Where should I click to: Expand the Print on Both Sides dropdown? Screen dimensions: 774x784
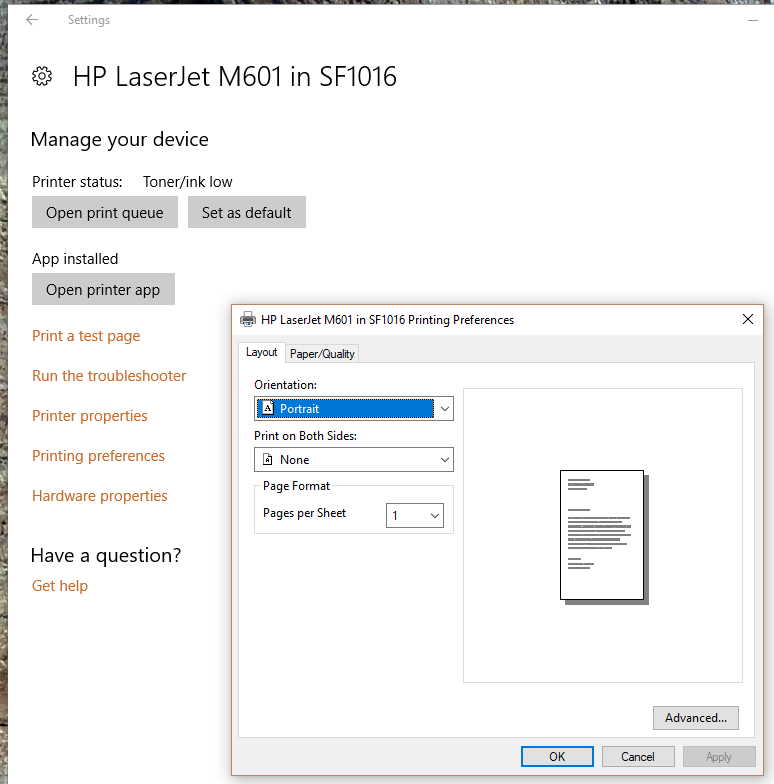click(354, 460)
